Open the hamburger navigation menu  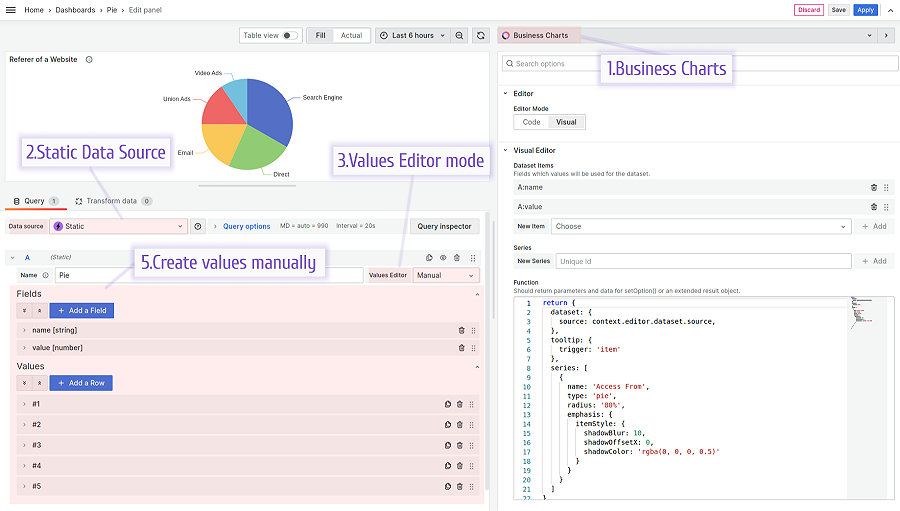point(10,10)
